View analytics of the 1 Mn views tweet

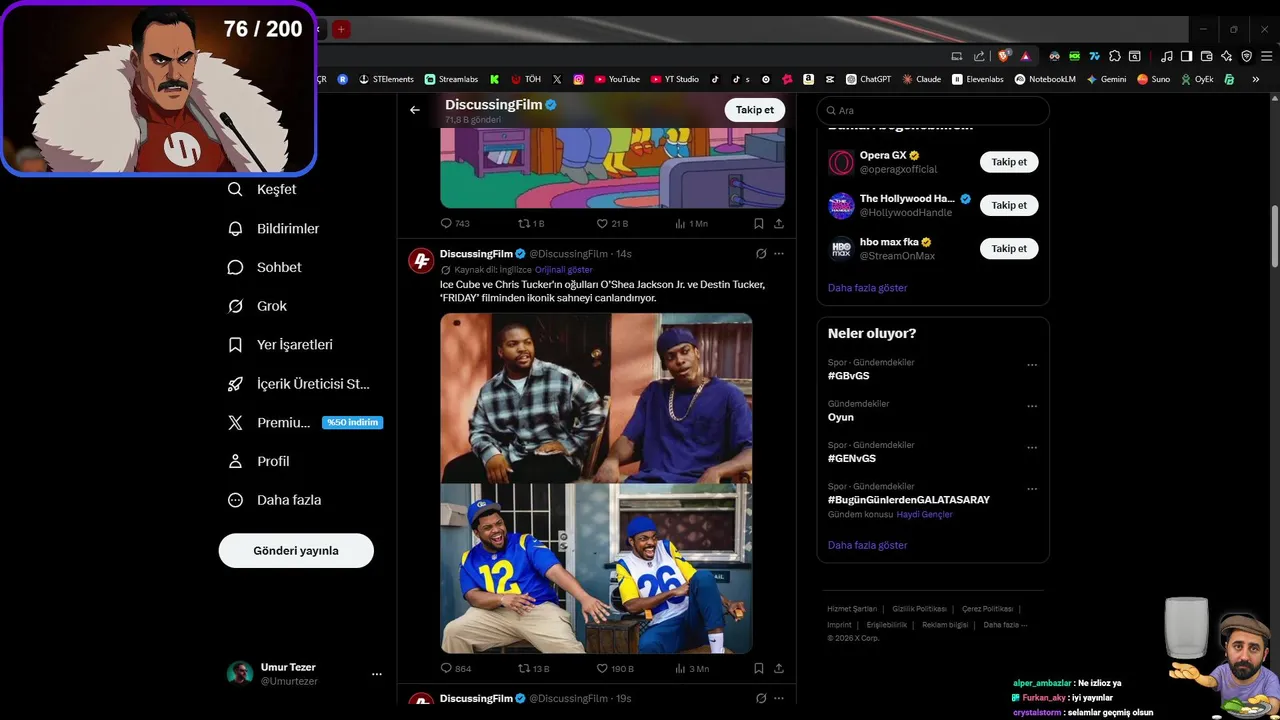pos(692,224)
